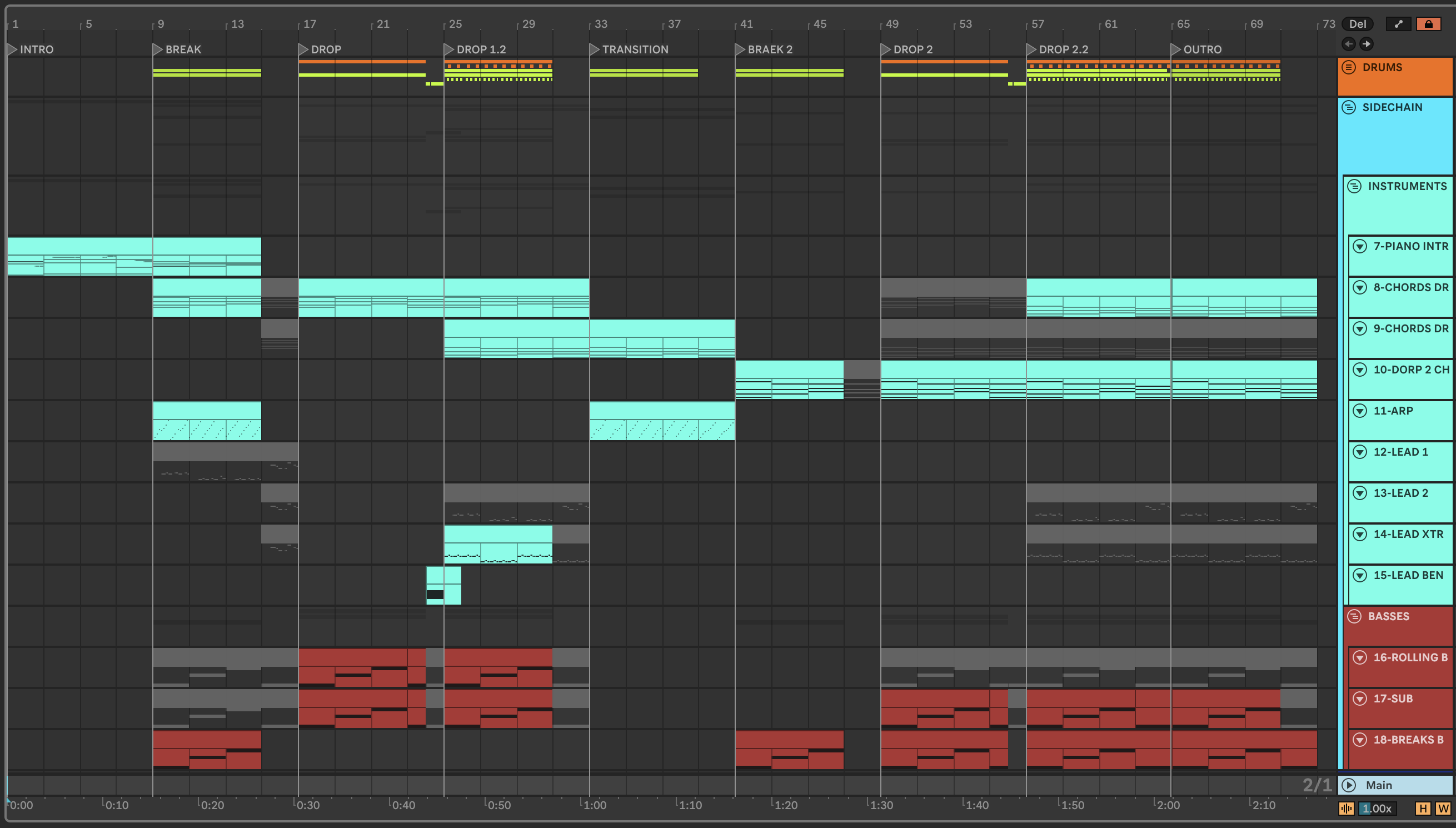
Task: Select the 17-SUB track name
Action: coord(1393,699)
